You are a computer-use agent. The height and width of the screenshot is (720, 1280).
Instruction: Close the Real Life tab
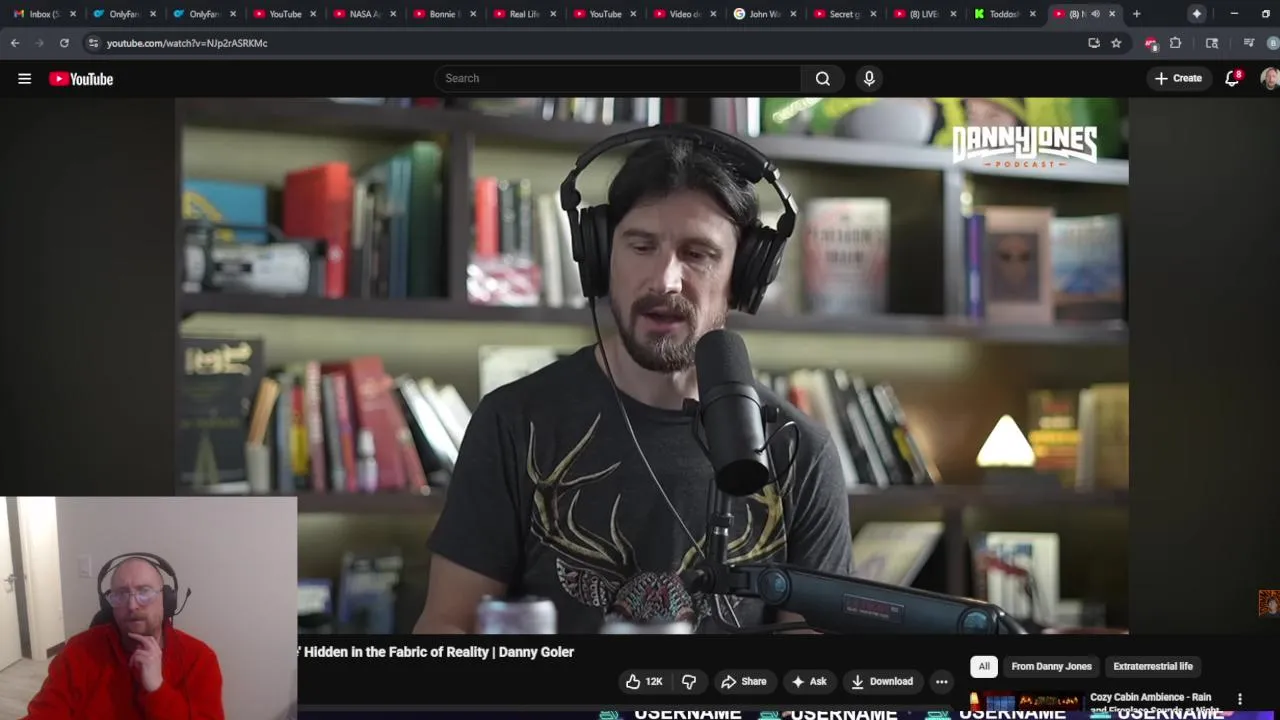(552, 14)
